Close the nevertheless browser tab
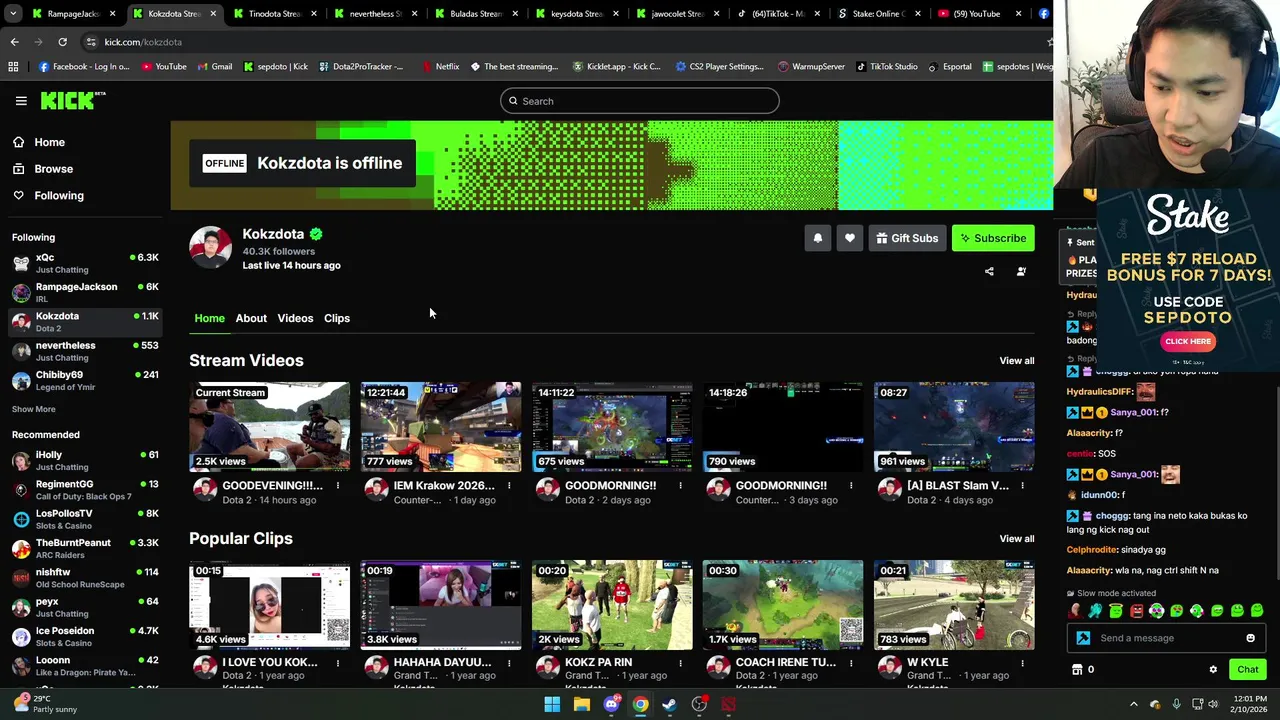The height and width of the screenshot is (720, 1280). pos(414,14)
